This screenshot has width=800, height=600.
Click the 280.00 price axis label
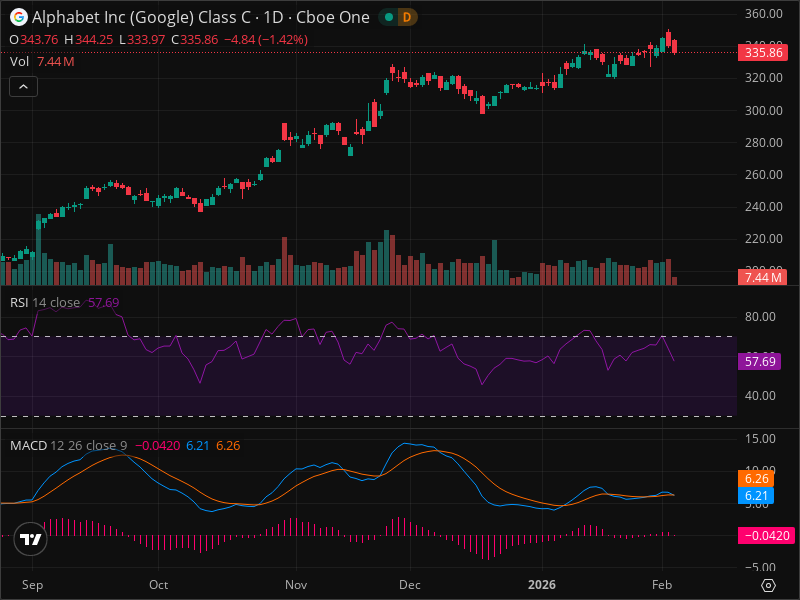[764, 143]
